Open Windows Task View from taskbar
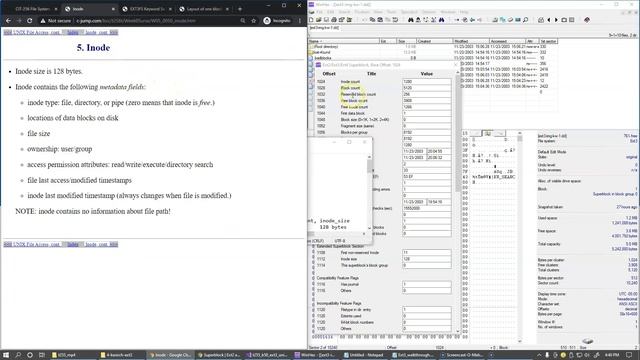640x360 pixels. point(42,355)
